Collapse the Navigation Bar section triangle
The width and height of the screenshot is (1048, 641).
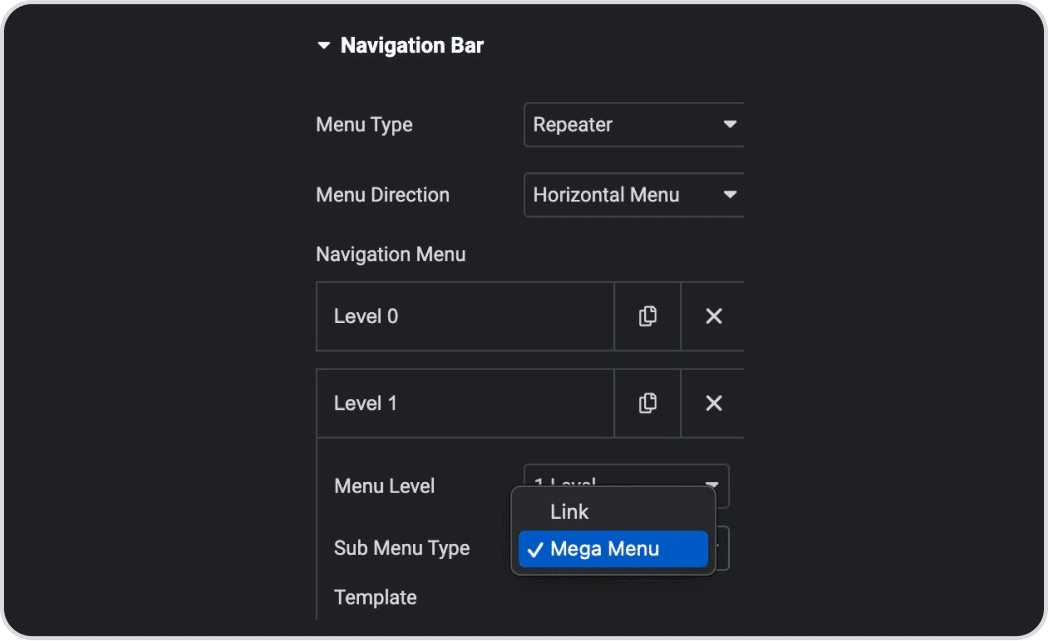pyautogui.click(x=323, y=46)
